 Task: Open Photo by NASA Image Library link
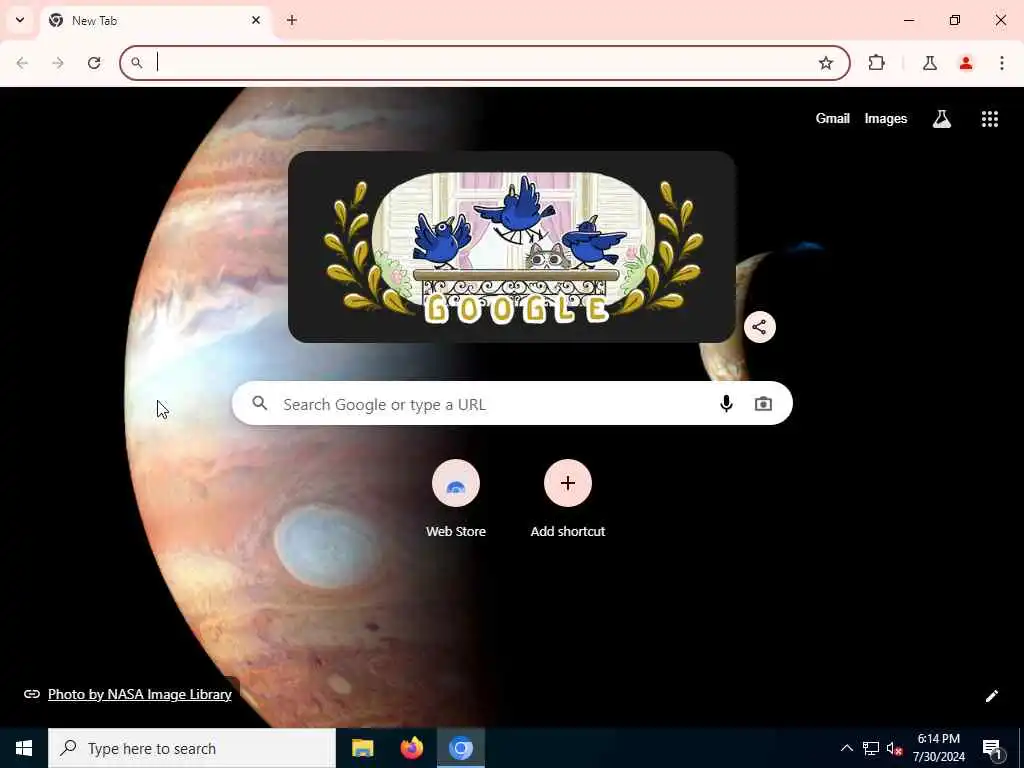(140, 694)
